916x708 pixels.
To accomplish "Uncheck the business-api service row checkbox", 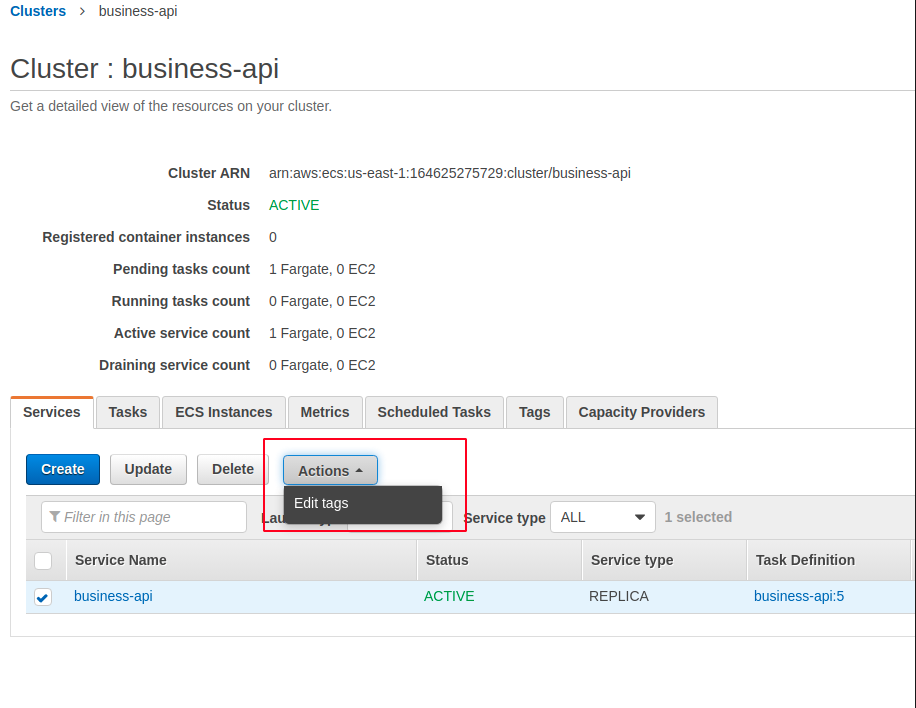I will [43, 597].
